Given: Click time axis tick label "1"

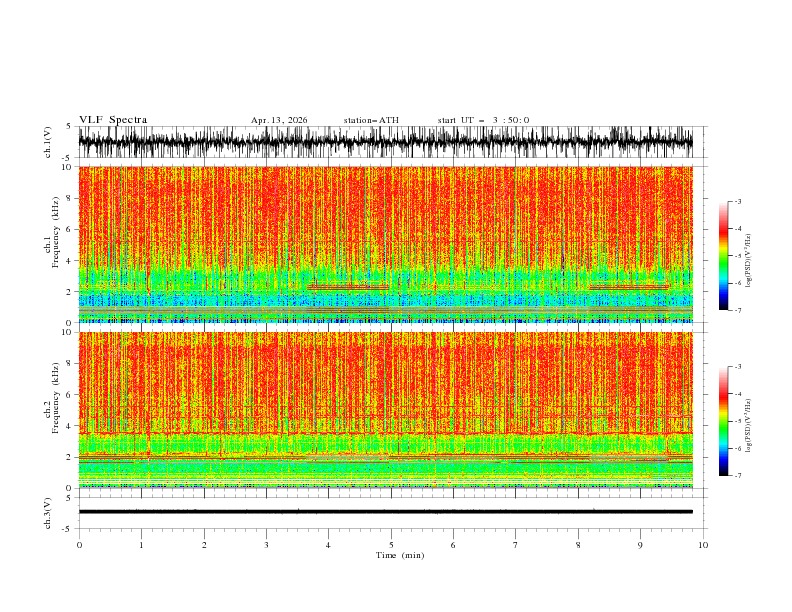Looking at the screenshot, I should [x=141, y=545].
